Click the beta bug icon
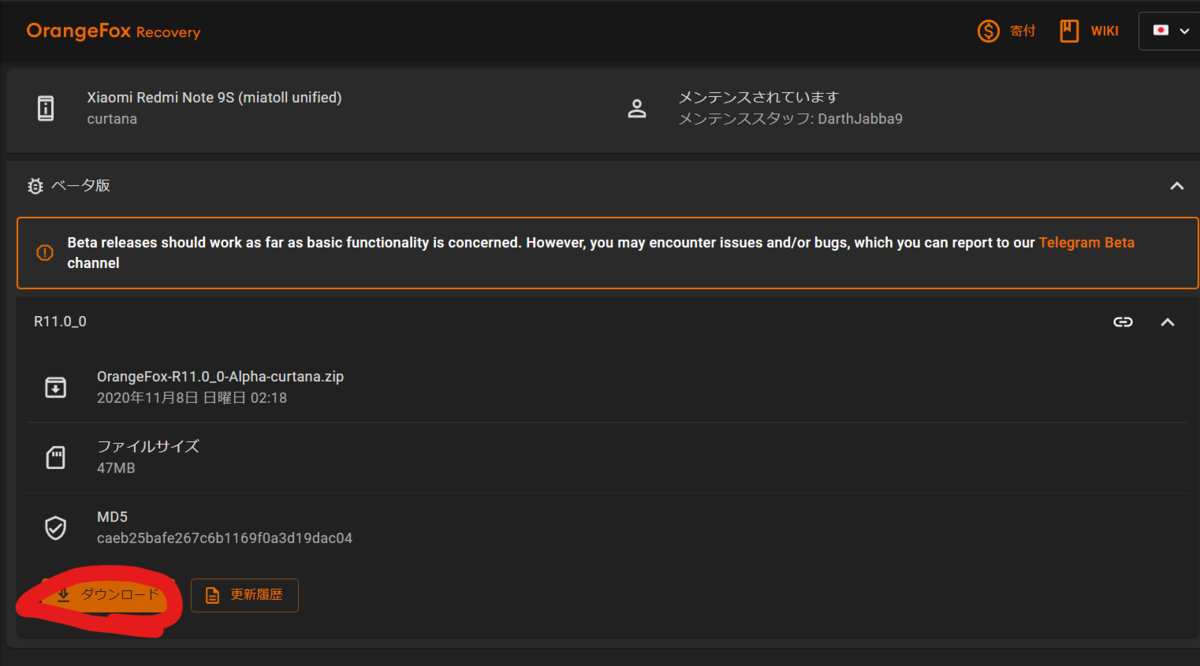 pos(35,186)
